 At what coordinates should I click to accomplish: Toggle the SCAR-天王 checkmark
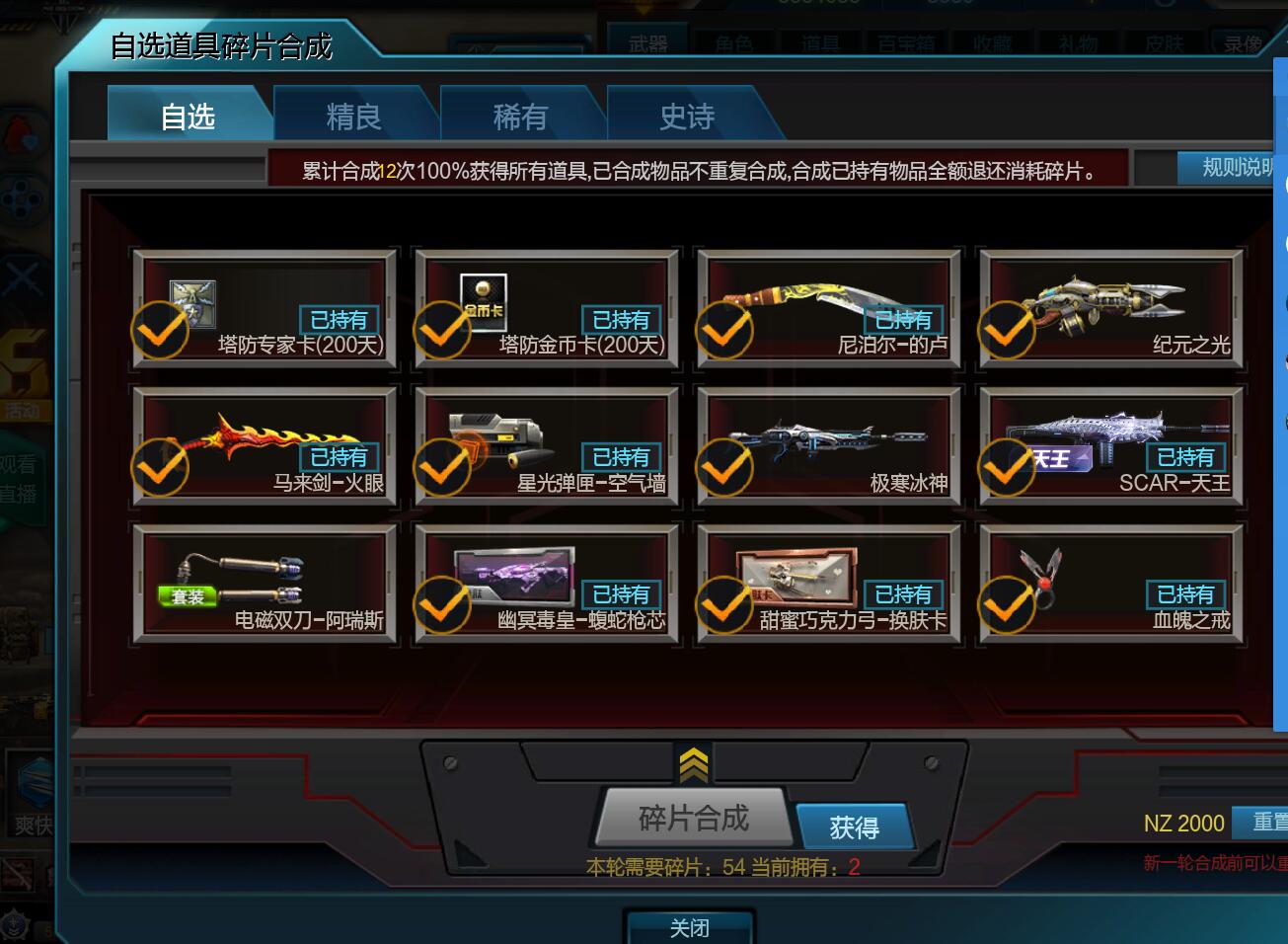[x=1007, y=468]
